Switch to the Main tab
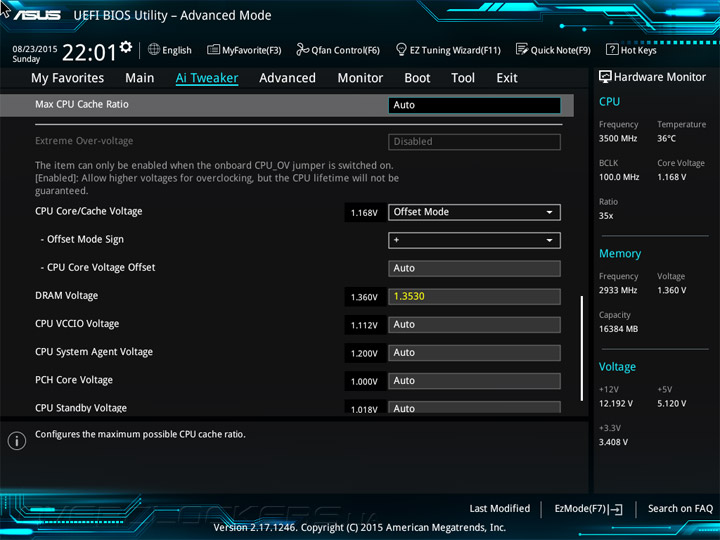Screen dimensions: 720x540 pos(140,78)
